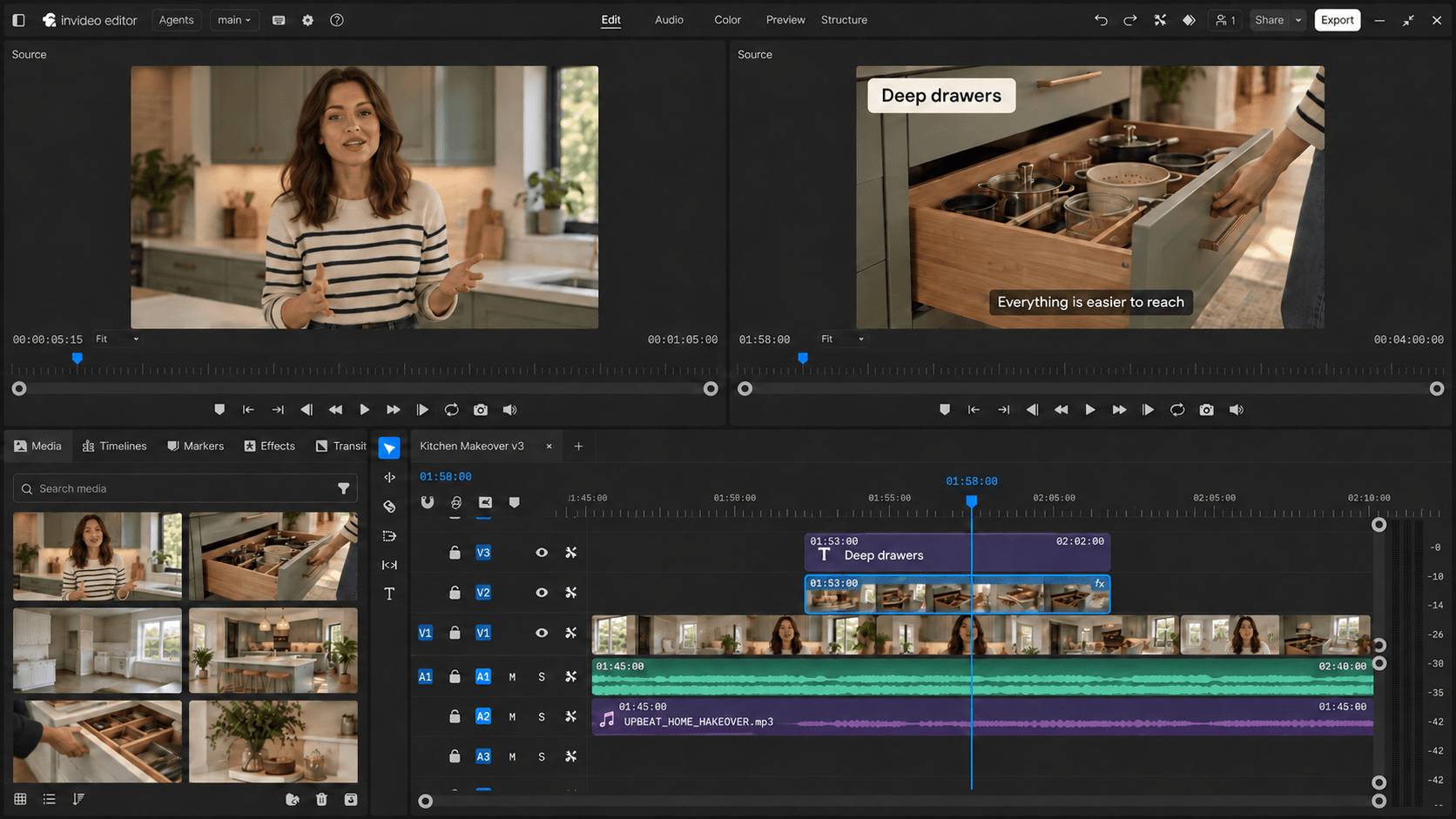
Task: Switch to the Audio workspace tab
Action: click(x=669, y=20)
